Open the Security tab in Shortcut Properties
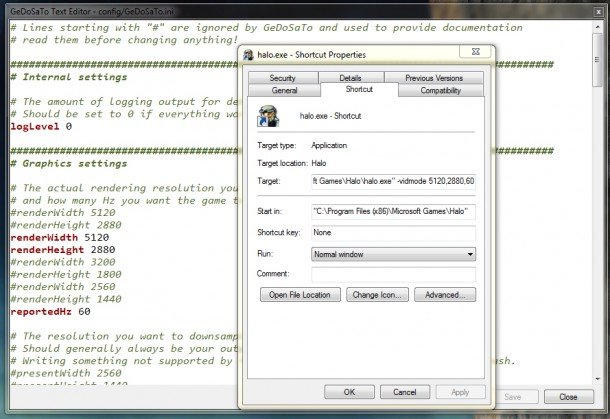The width and height of the screenshot is (610, 419). [283, 78]
